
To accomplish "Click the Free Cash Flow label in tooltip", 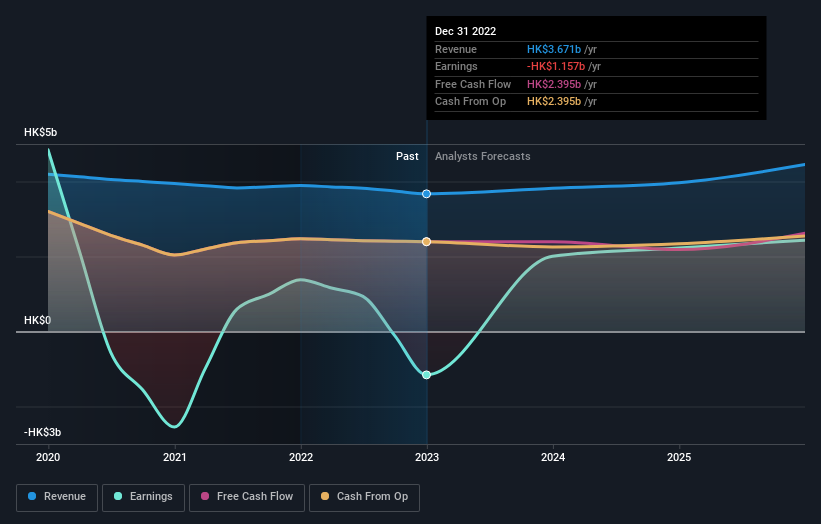I will click(x=473, y=84).
